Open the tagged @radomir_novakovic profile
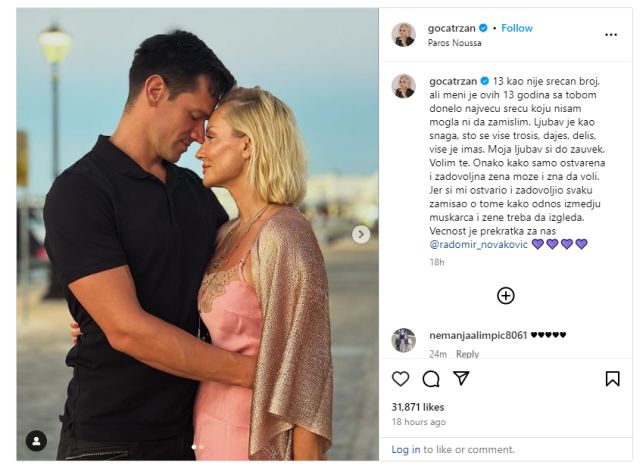 tap(478, 245)
